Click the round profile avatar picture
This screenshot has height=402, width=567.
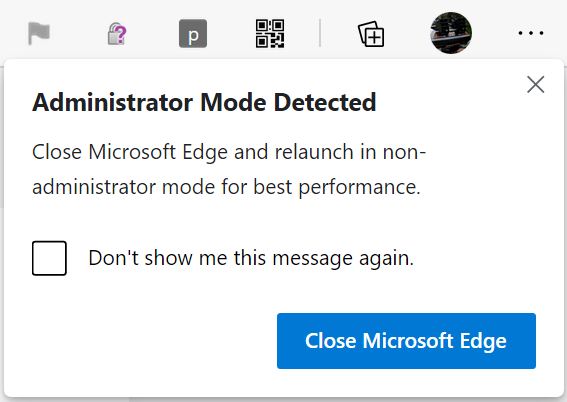[451, 33]
